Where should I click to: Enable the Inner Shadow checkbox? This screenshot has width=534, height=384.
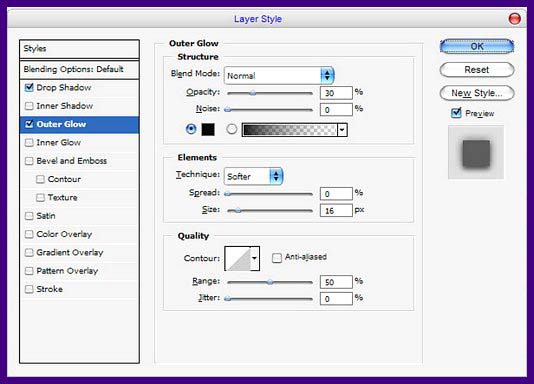[x=29, y=106]
